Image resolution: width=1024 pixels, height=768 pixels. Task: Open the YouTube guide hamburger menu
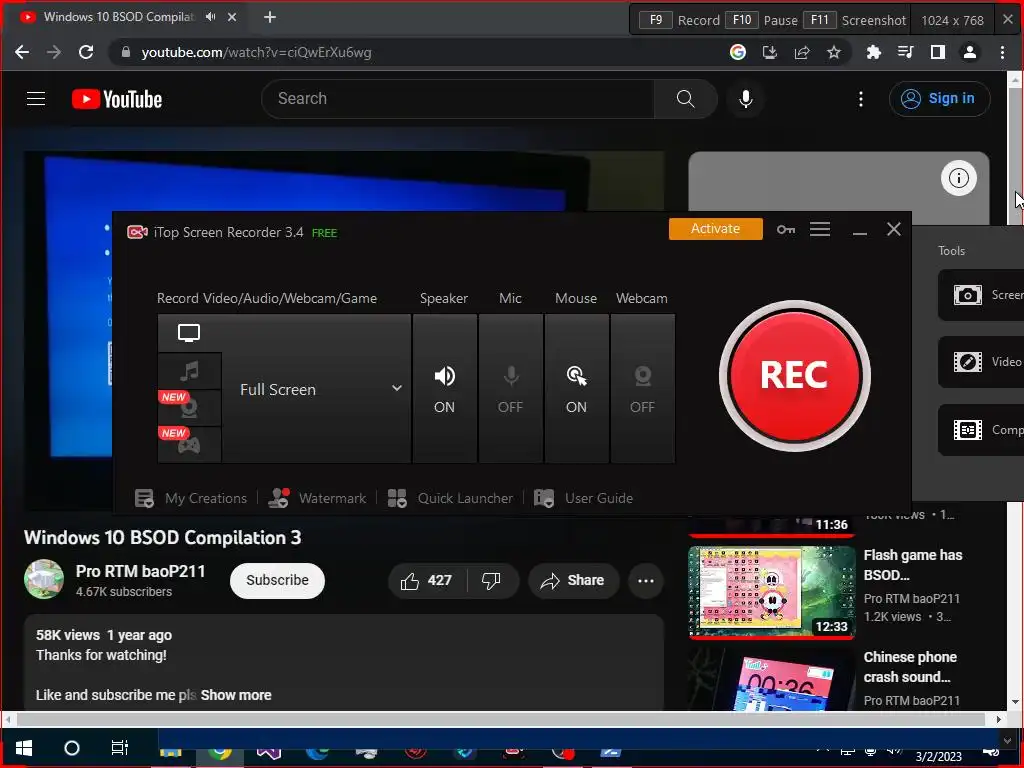(x=36, y=99)
